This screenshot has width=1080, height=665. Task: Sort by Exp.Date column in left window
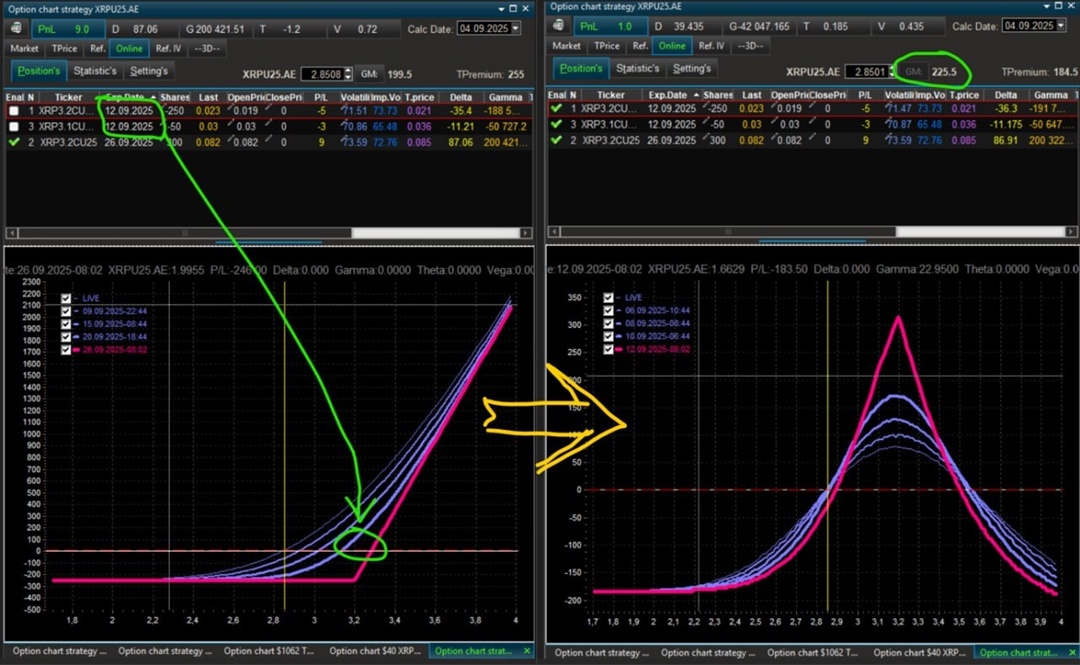[x=129, y=97]
